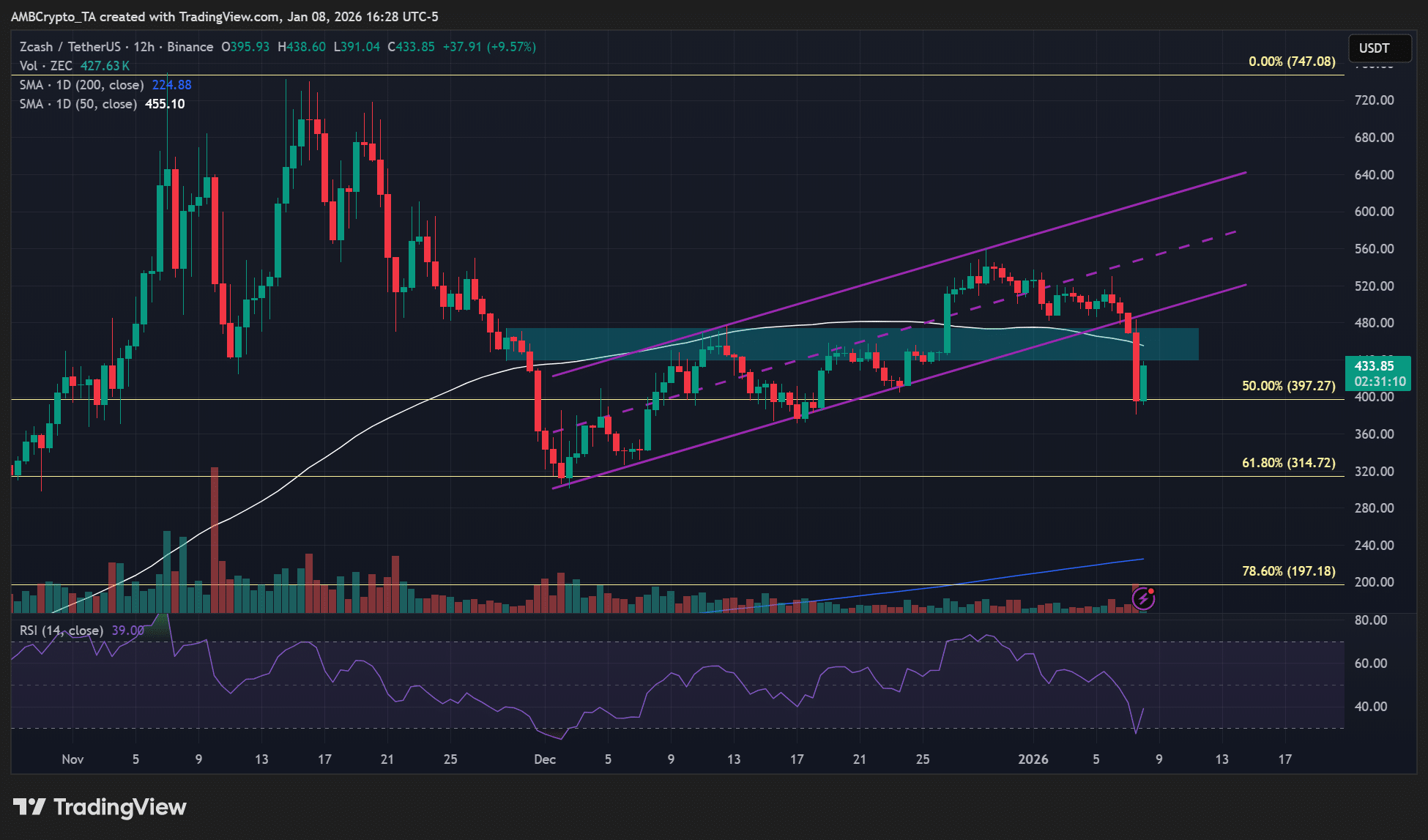The width and height of the screenshot is (1428, 840).
Task: Click the 0.00% (747.08) Fibonacci label
Action: click(1292, 62)
